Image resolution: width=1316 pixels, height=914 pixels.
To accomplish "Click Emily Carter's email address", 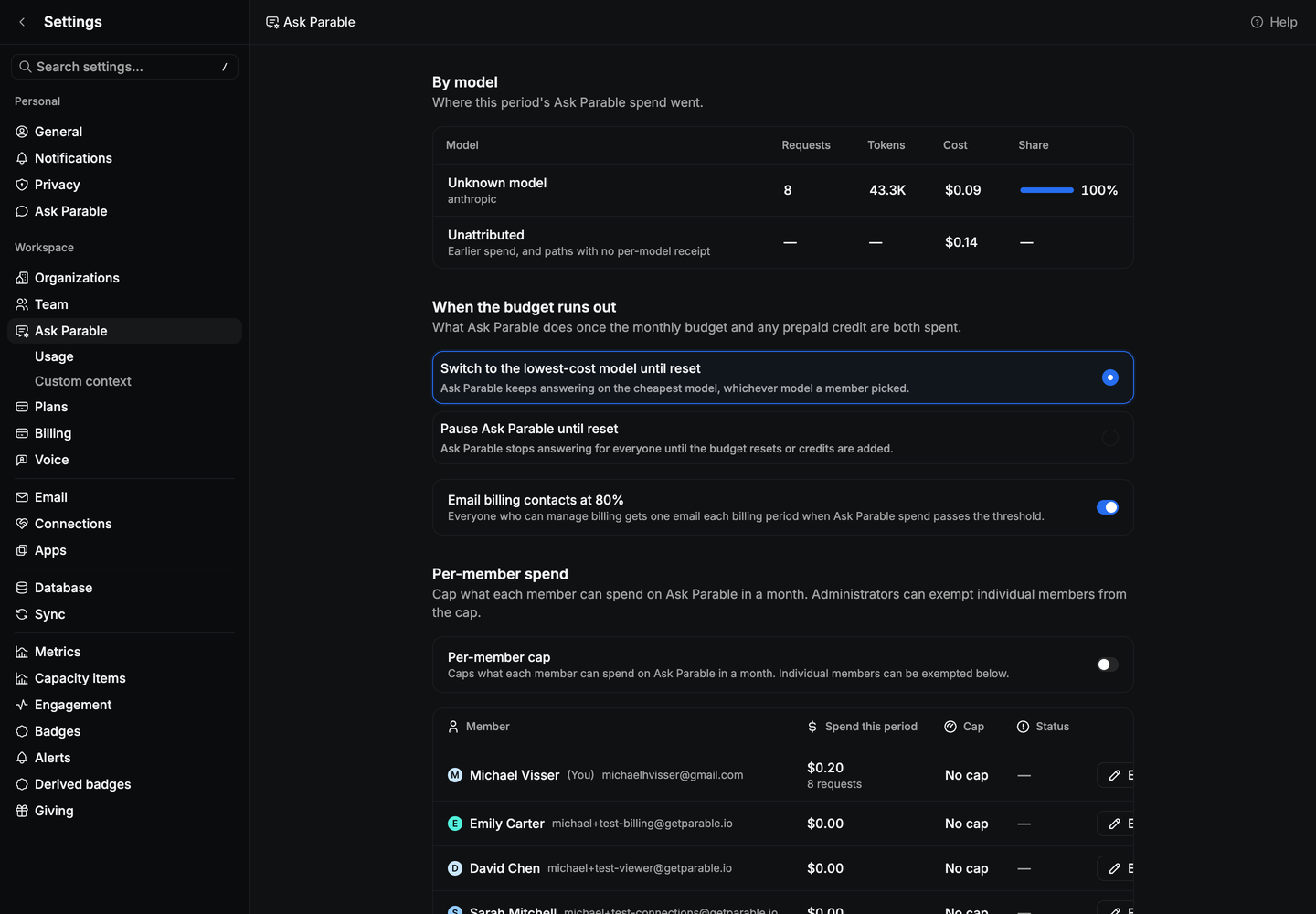I will pyautogui.click(x=642, y=824).
